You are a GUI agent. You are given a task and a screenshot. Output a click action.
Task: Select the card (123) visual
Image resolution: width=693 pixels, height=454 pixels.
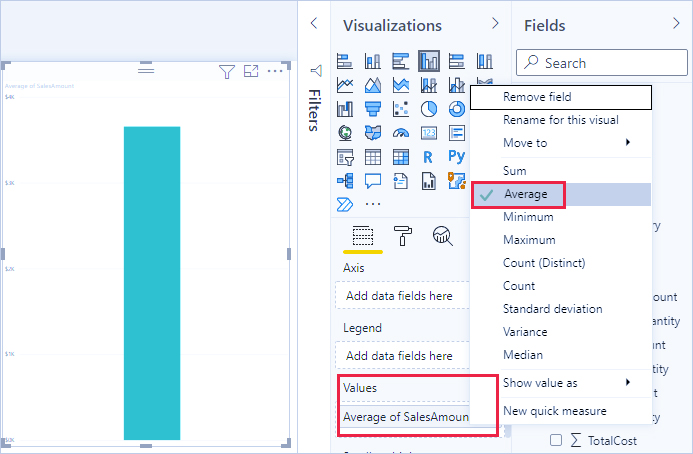click(429, 133)
